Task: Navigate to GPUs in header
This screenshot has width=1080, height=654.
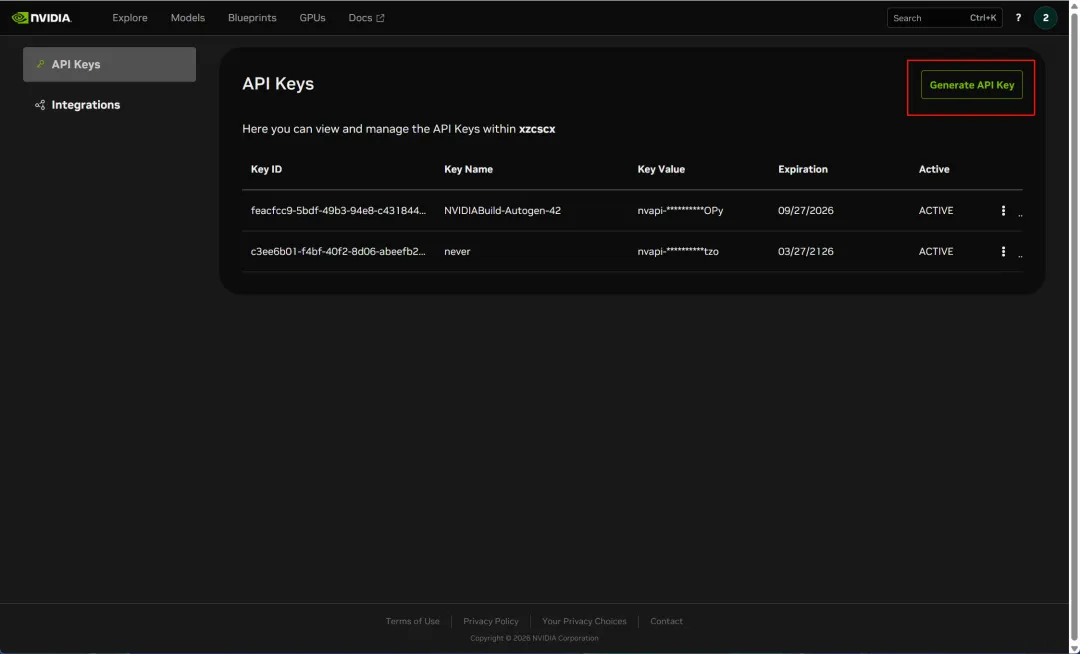Action: pyautogui.click(x=312, y=18)
